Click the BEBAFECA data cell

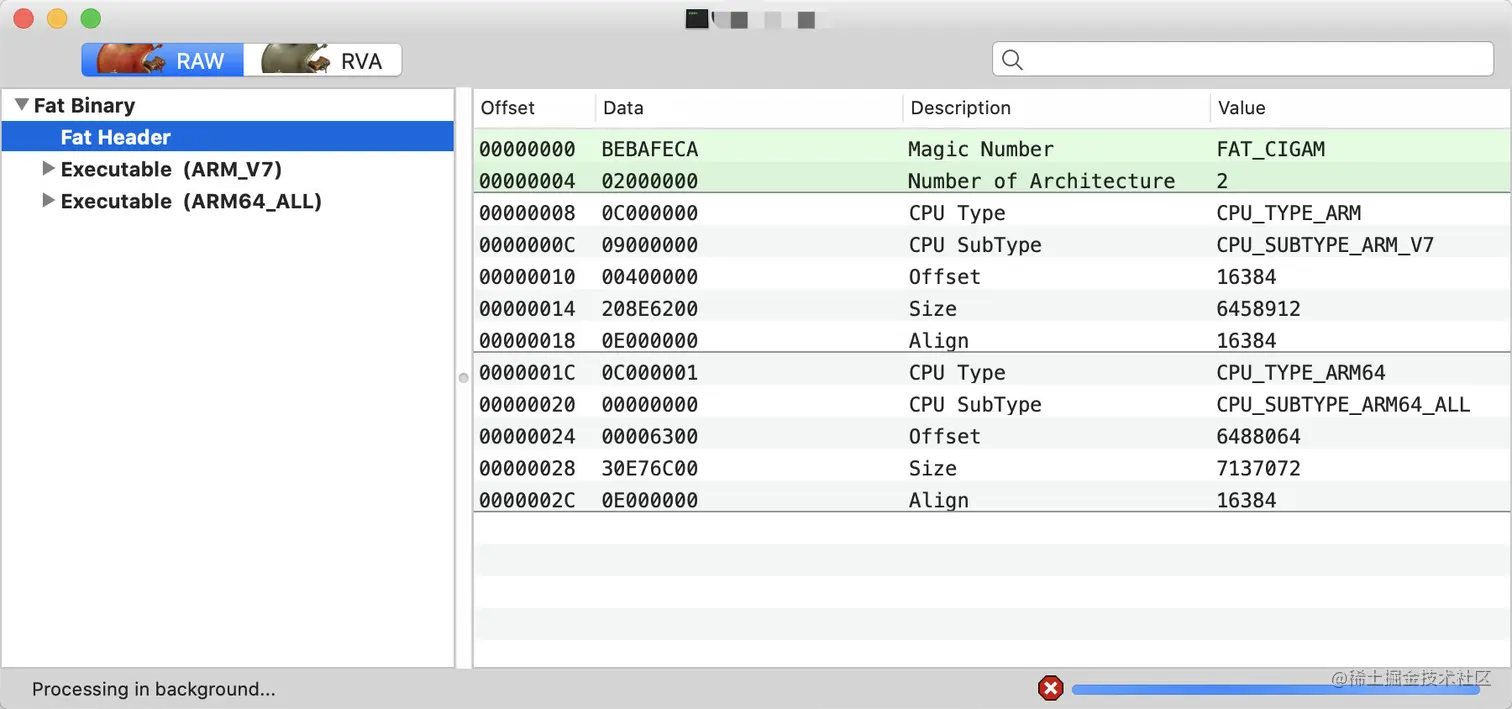tap(650, 149)
